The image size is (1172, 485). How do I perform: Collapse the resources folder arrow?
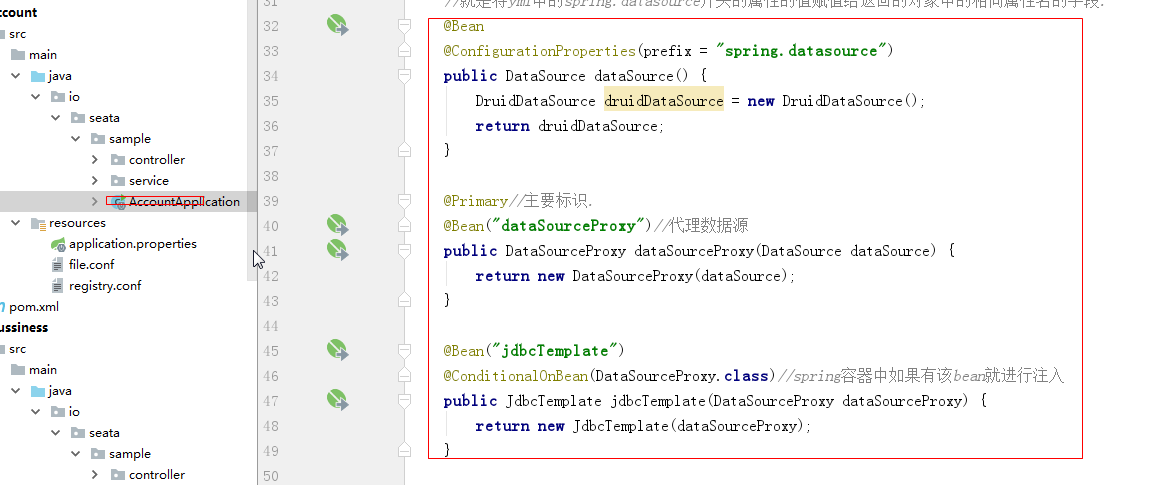(16, 223)
